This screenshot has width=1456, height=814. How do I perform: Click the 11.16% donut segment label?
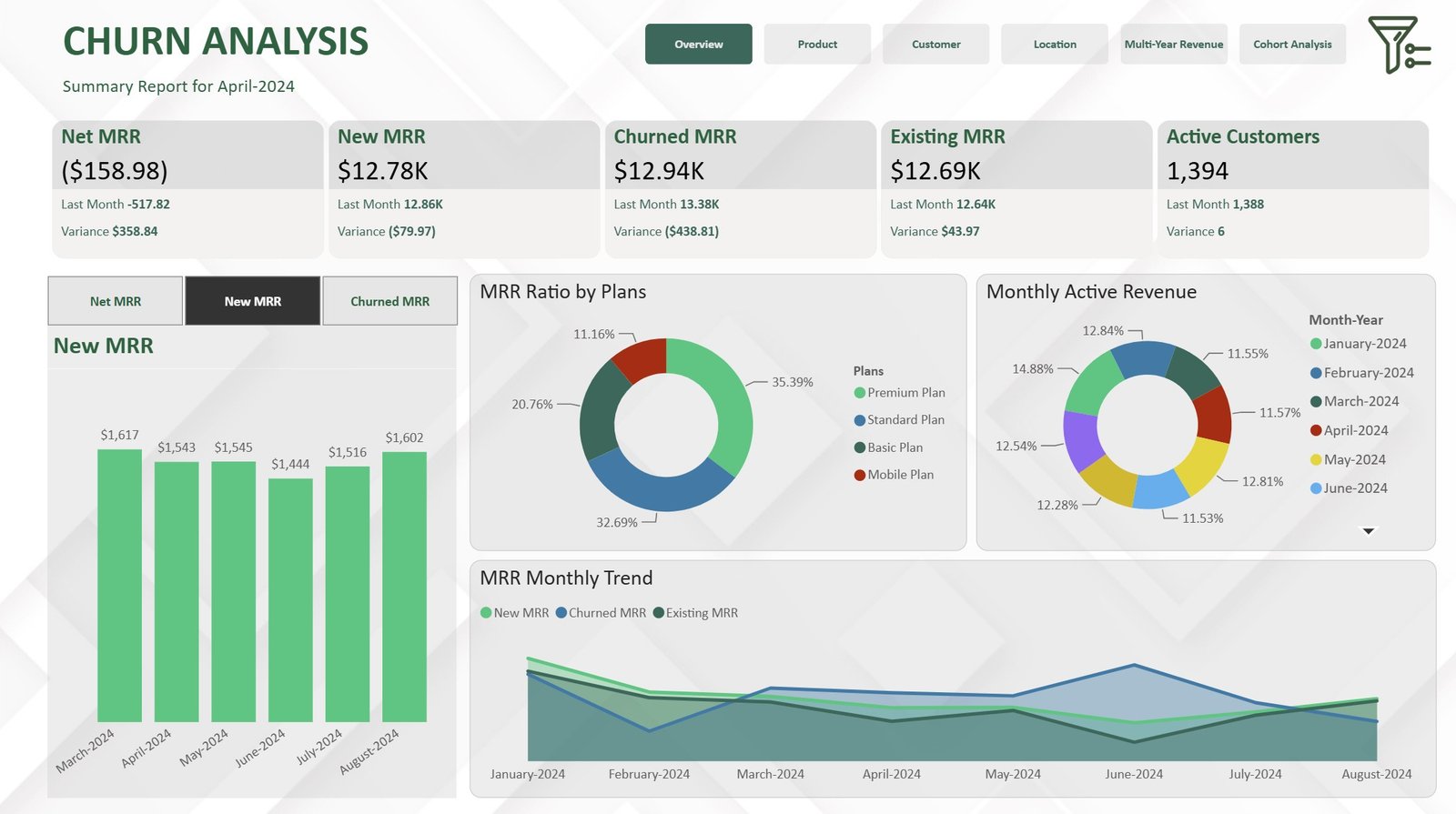(594, 335)
